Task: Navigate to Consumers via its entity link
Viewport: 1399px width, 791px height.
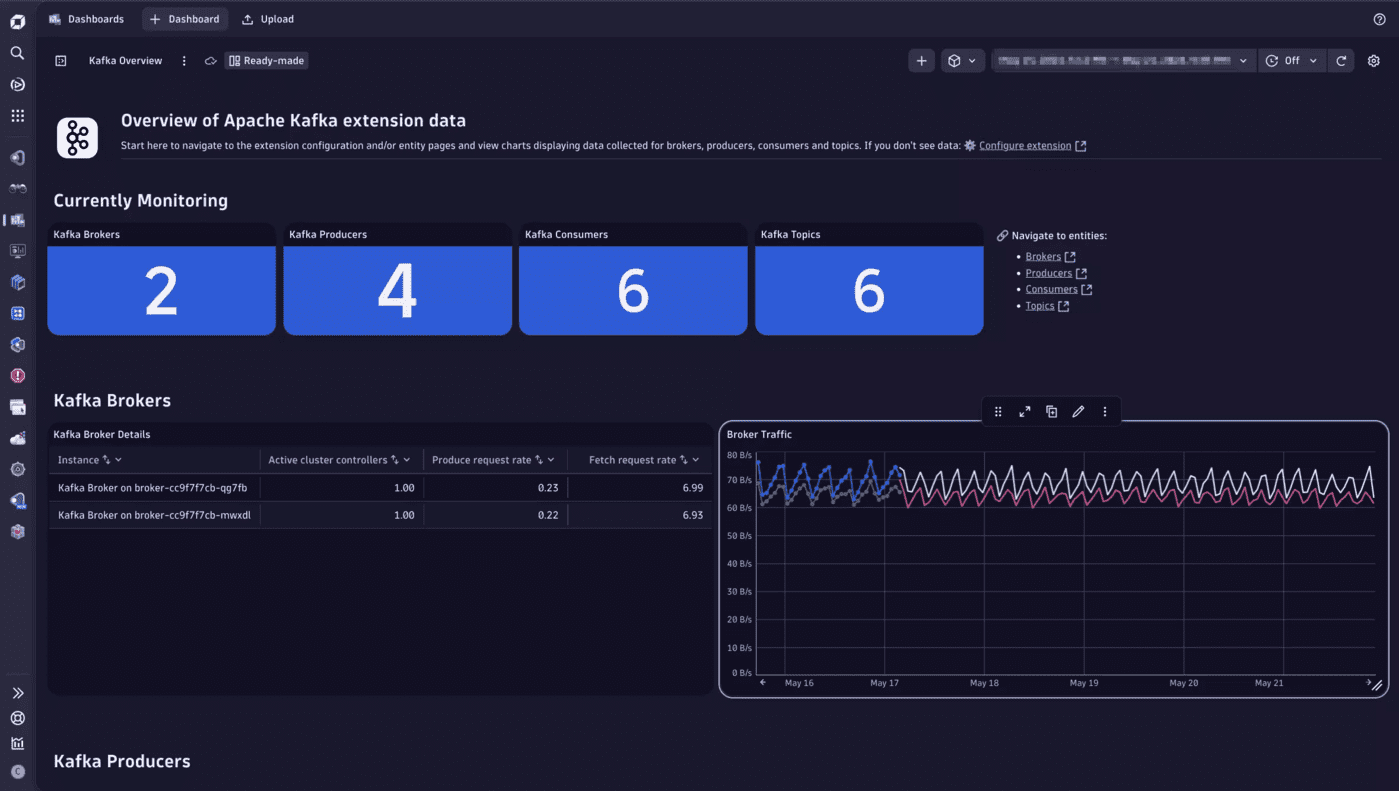Action: click(1052, 289)
